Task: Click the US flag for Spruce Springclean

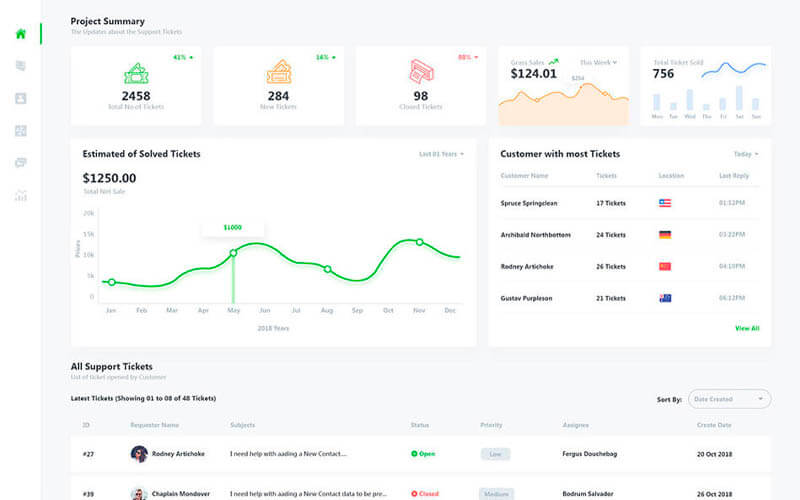Action: (x=665, y=203)
